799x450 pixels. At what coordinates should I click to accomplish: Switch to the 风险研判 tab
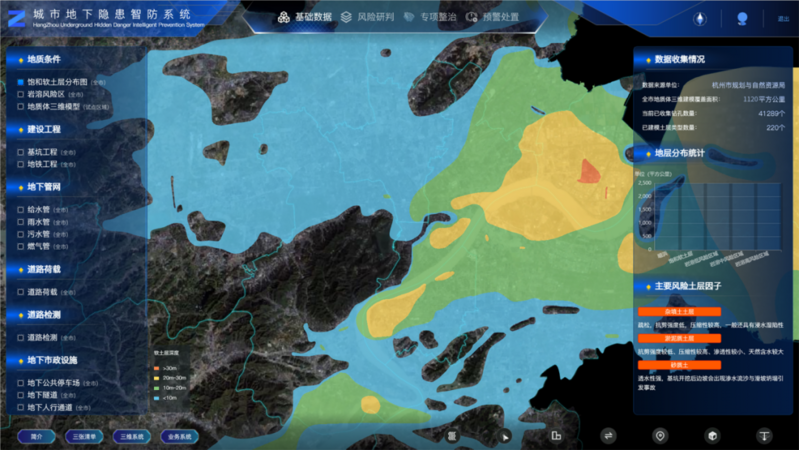(366, 17)
